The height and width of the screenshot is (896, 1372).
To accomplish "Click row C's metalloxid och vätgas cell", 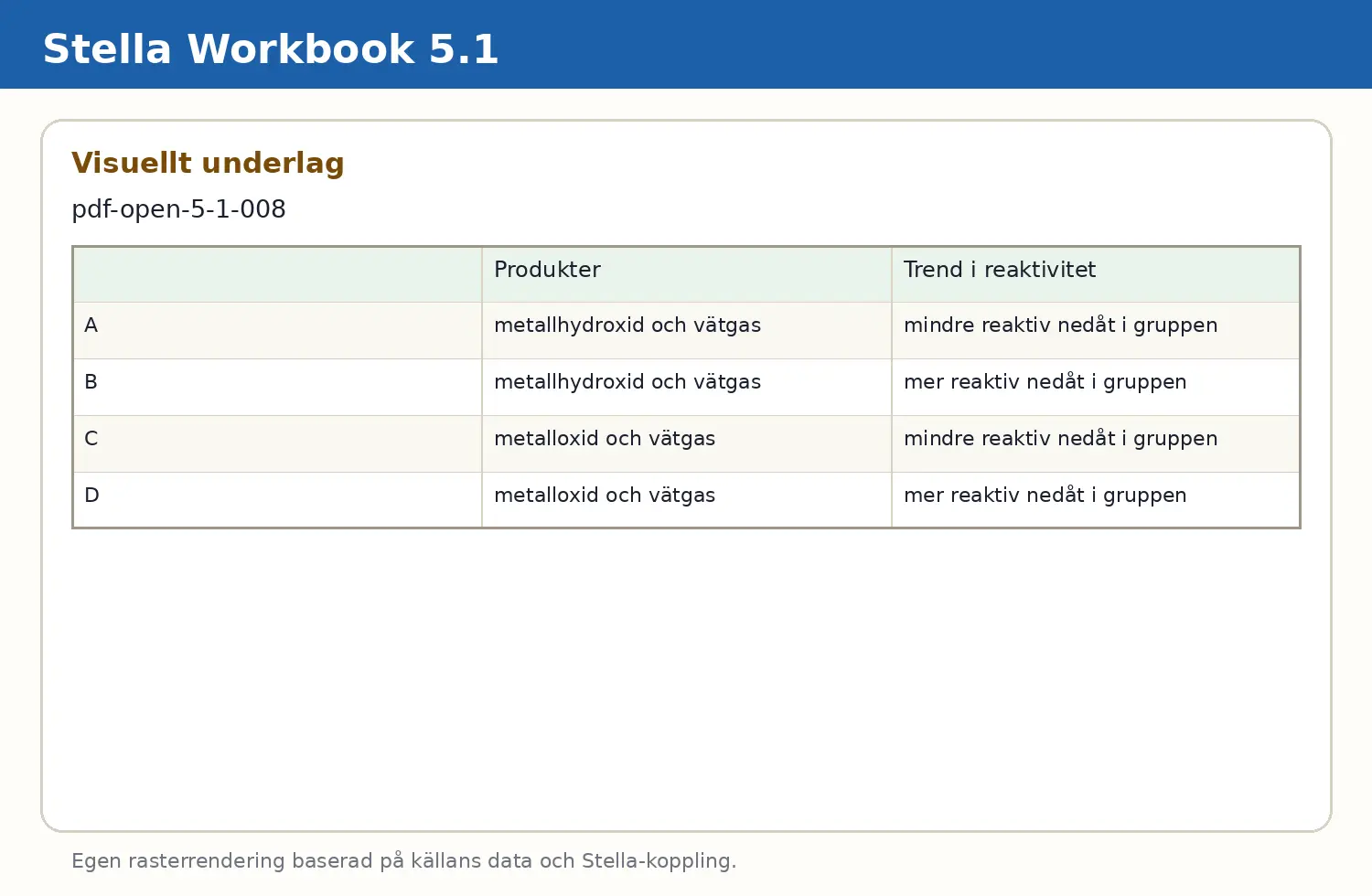I will [x=687, y=444].
